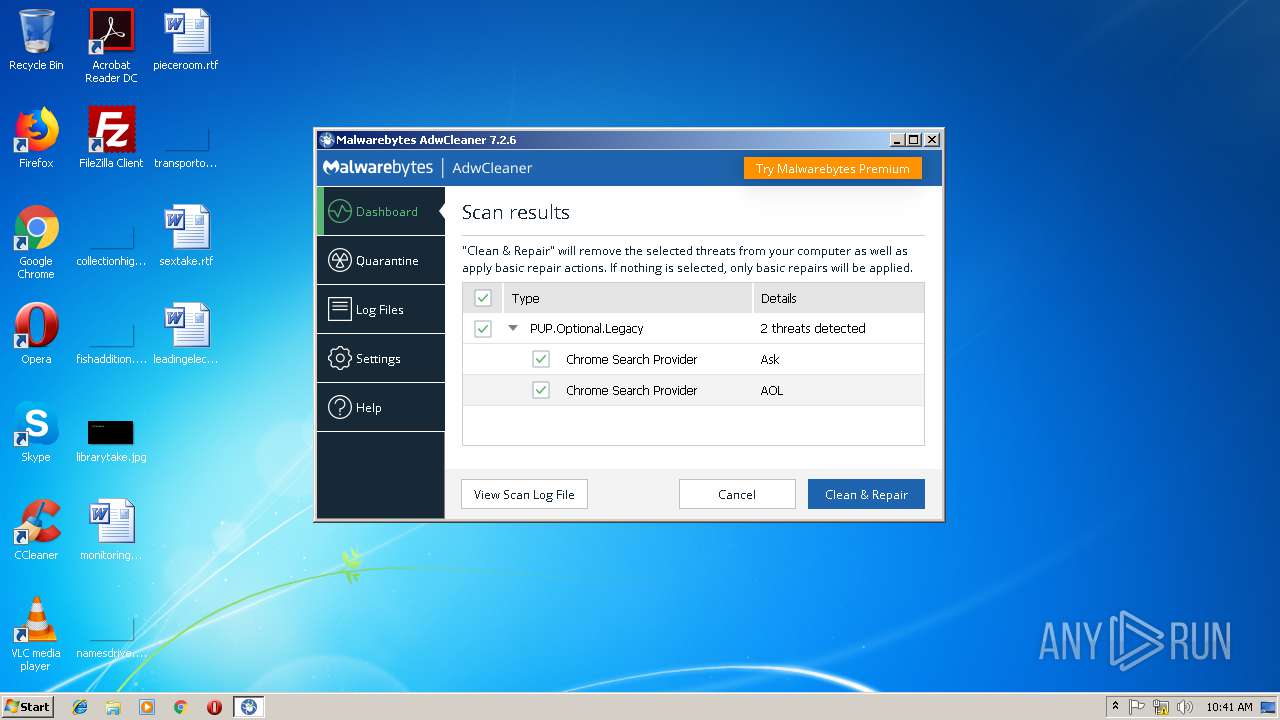
Task: Open CCleaner desktop shortcut
Action: coord(36,530)
